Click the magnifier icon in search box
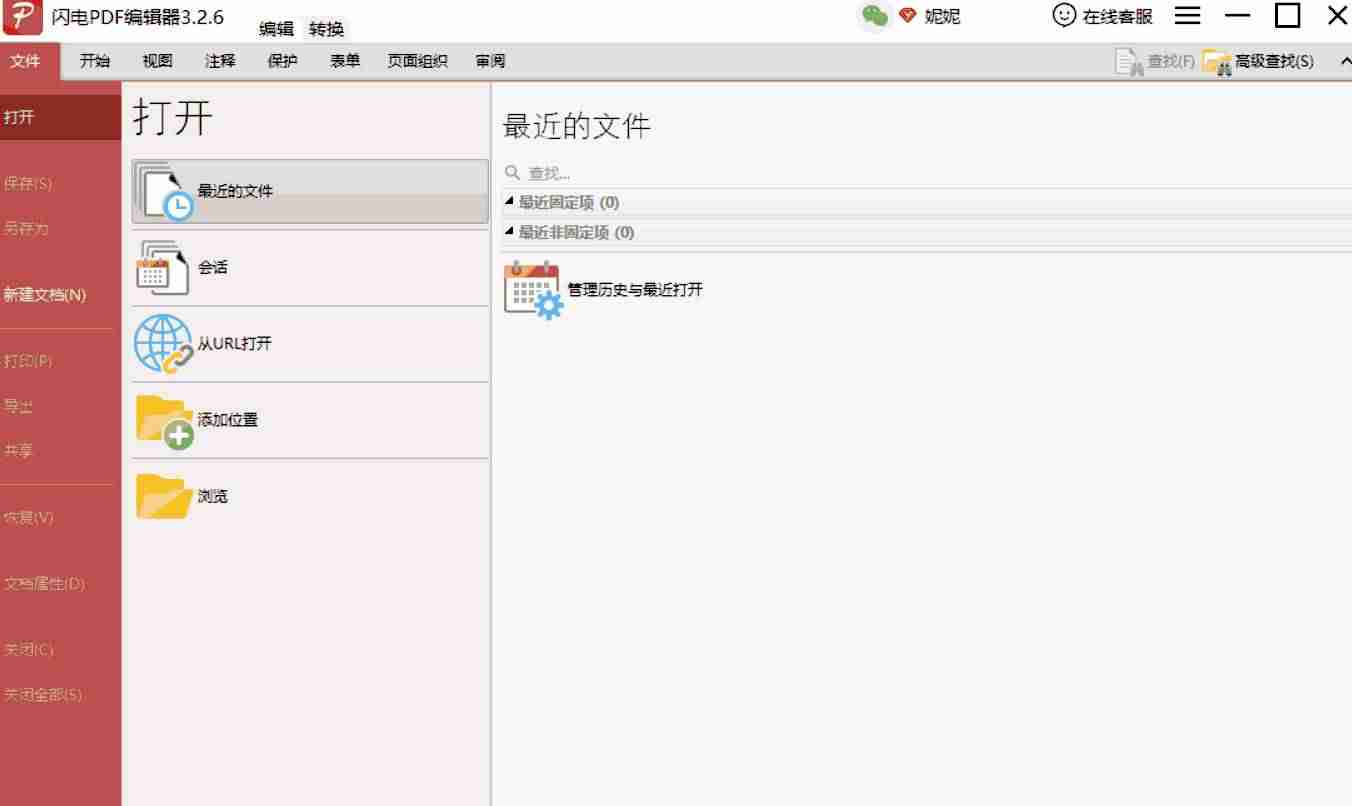The image size is (1352, 806). coord(513,173)
